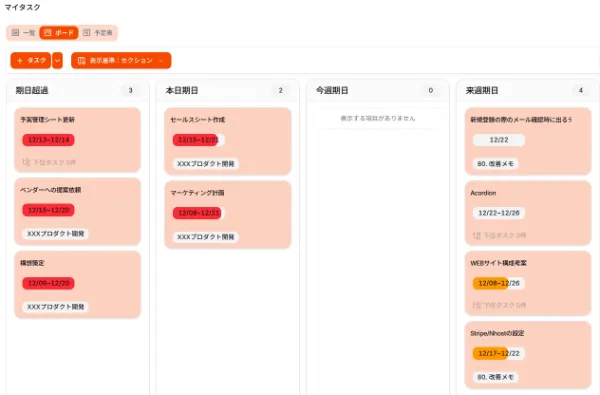The image size is (600, 395).
Task: Click the 12/08~12/21 date progress badge
Action: click(199, 213)
